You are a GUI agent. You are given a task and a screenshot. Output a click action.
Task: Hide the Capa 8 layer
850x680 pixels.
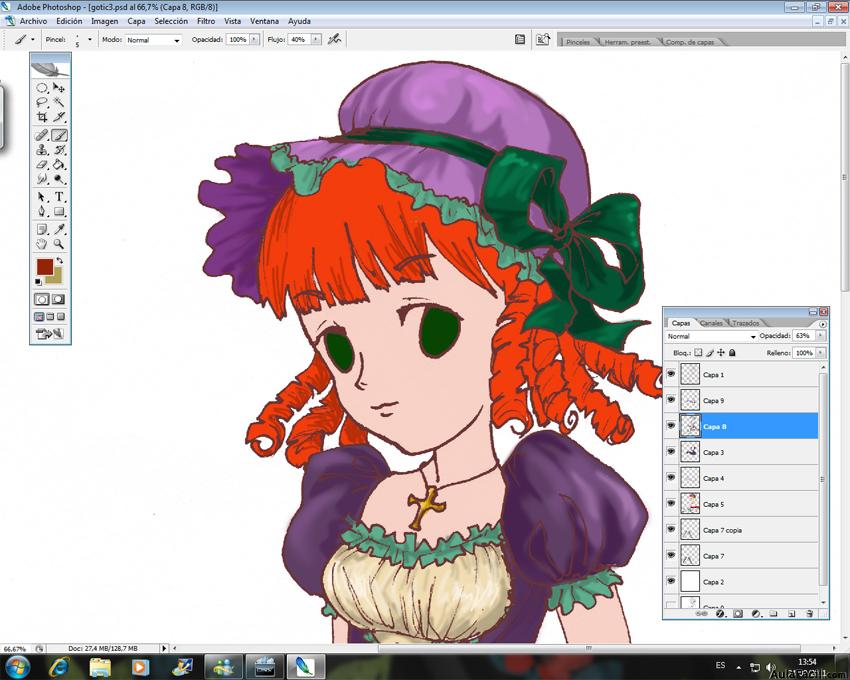click(671, 426)
